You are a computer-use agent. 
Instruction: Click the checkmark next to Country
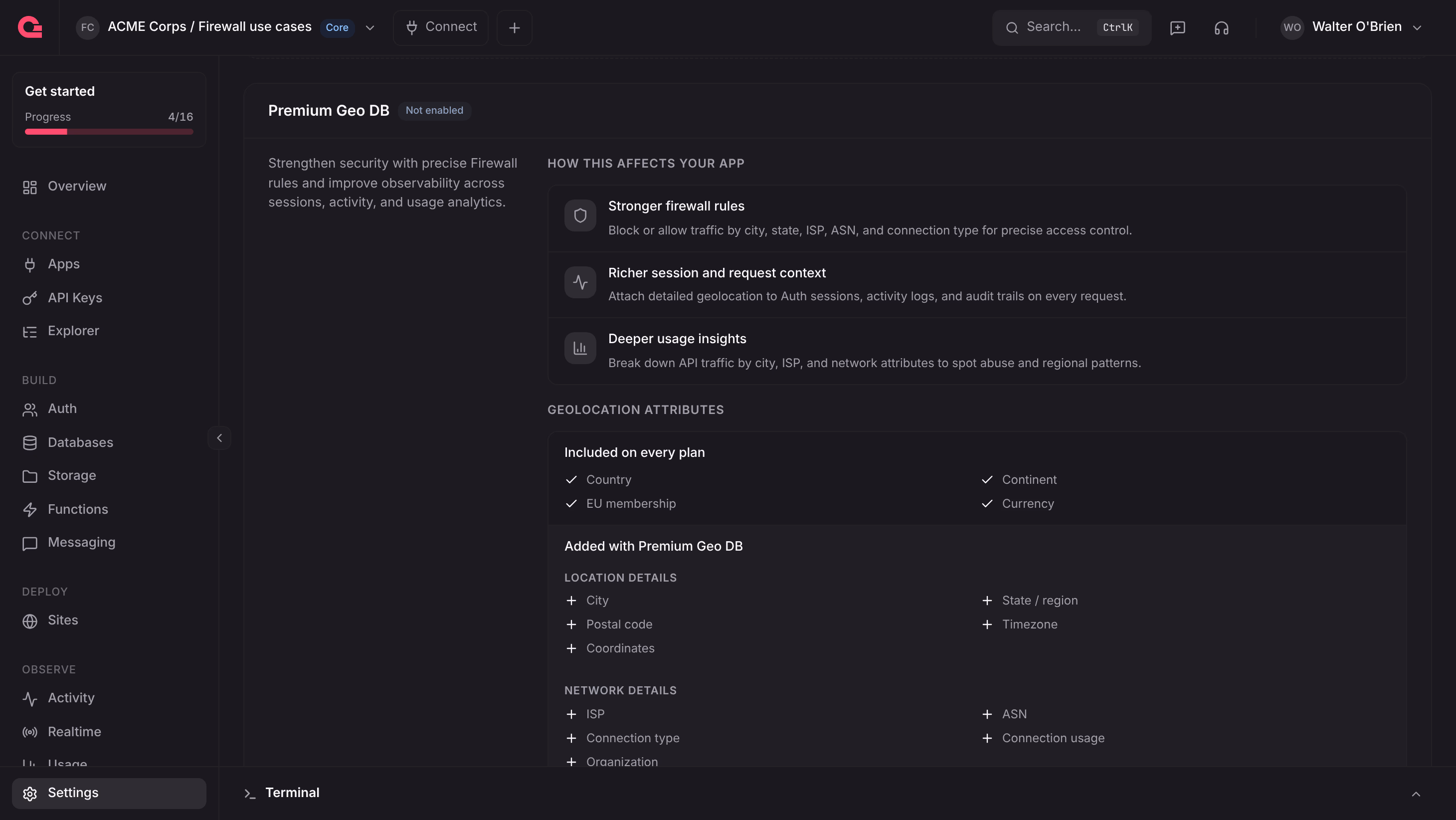point(571,479)
